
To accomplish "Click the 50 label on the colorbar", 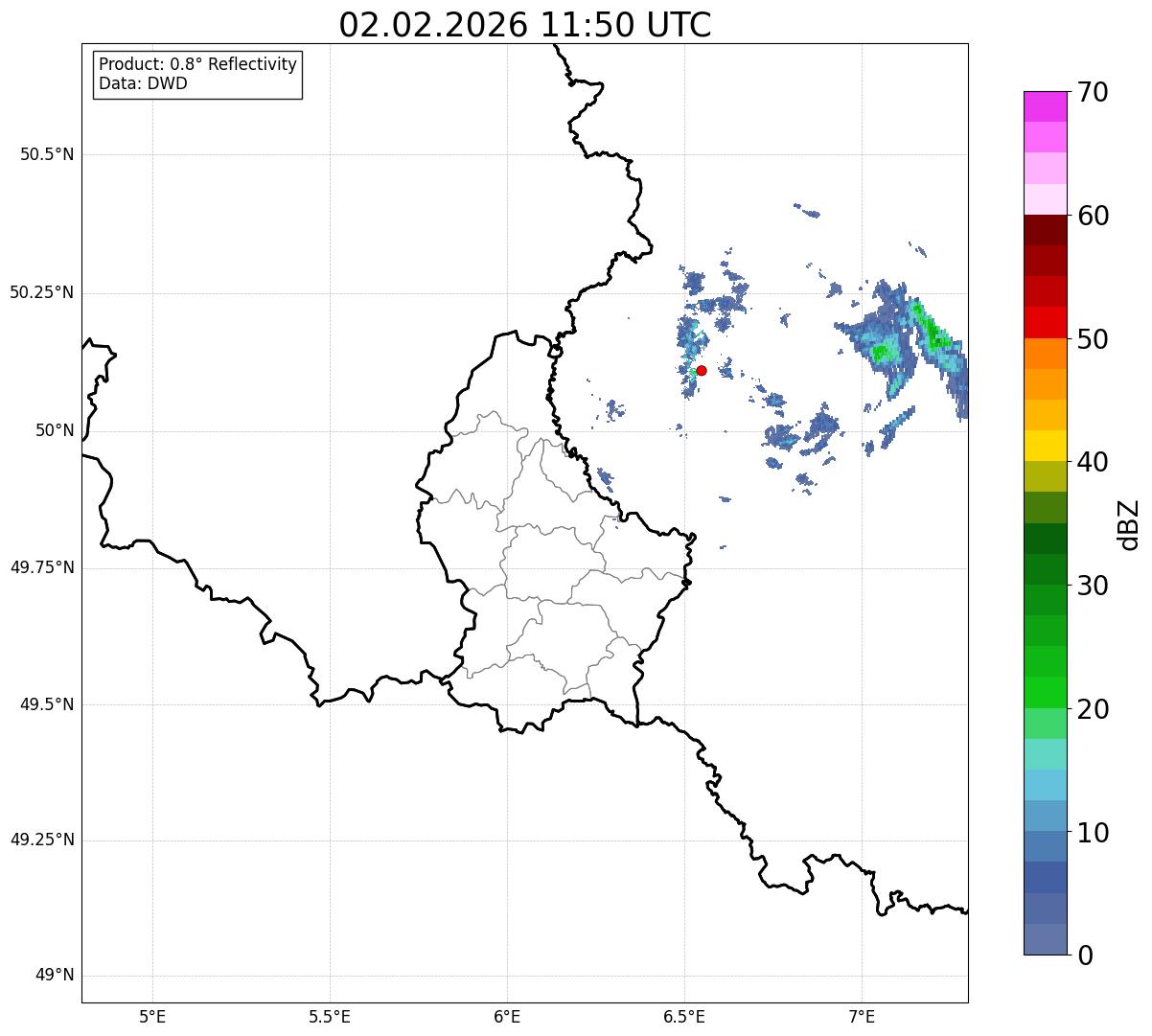I will [1093, 339].
